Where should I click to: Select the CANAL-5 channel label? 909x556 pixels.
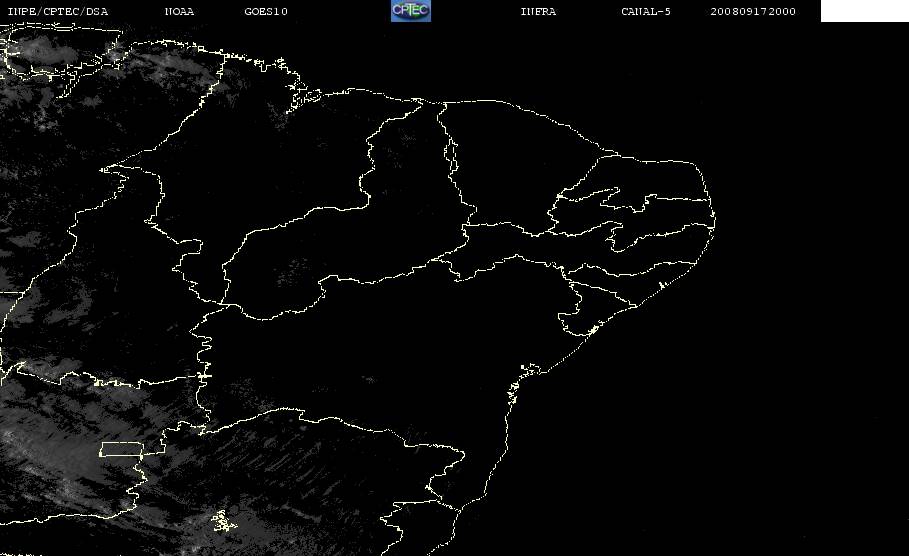tap(646, 12)
